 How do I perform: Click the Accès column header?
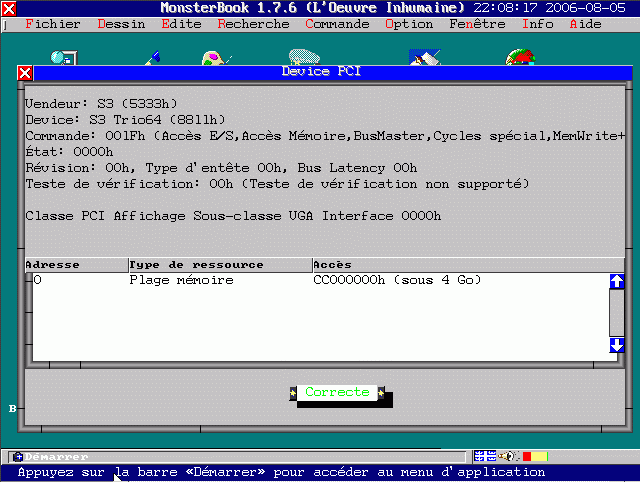332,265
